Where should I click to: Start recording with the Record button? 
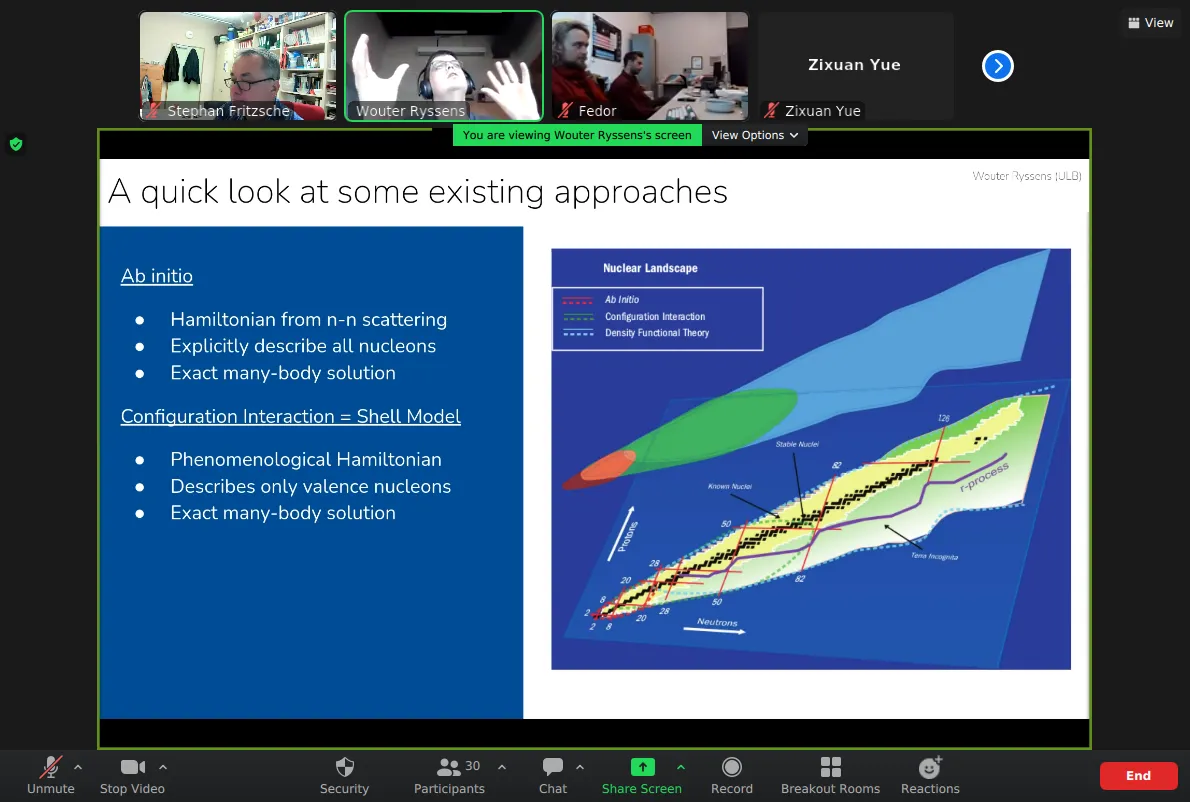point(732,775)
